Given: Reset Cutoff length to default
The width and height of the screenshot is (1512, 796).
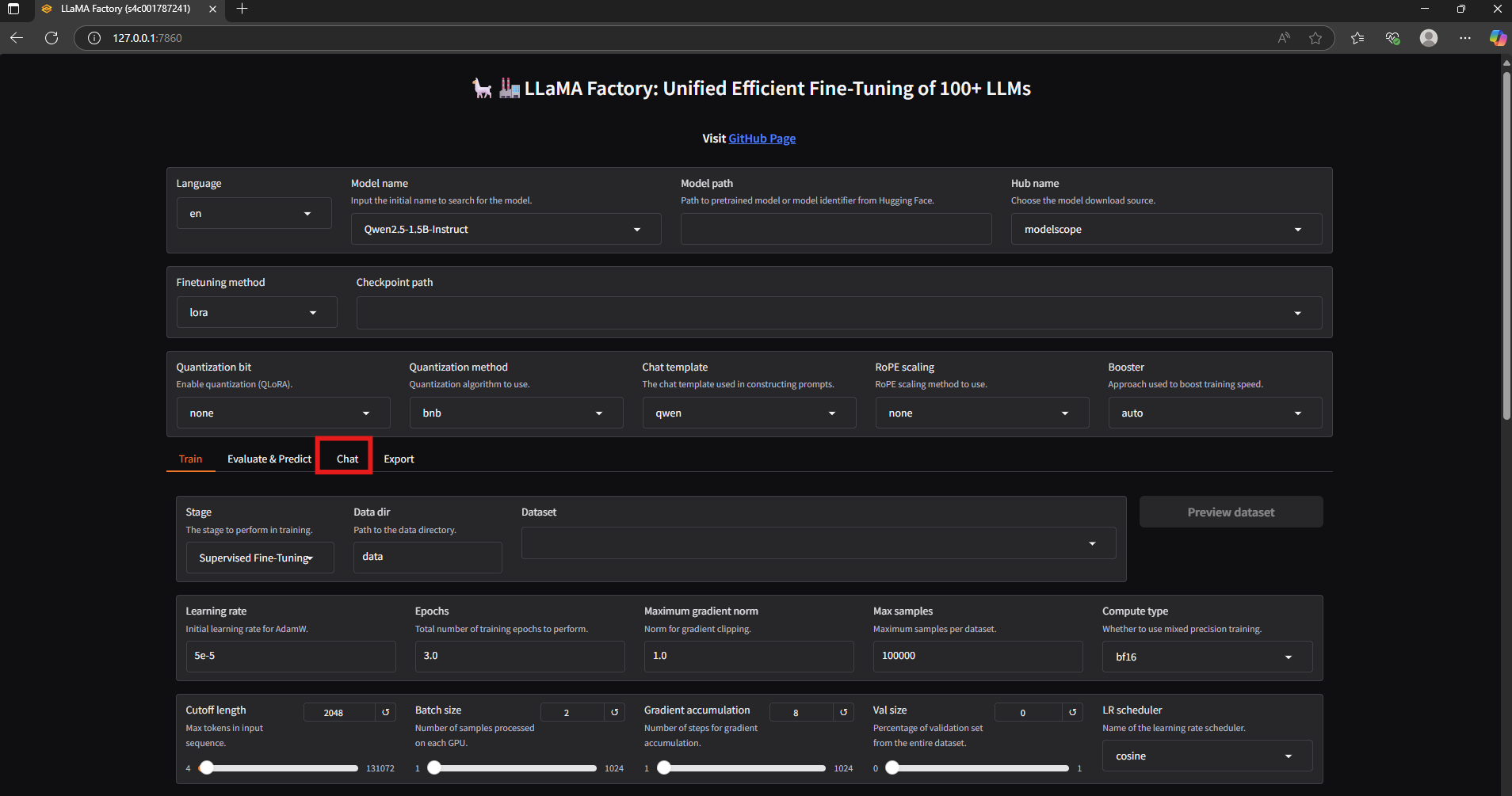Looking at the screenshot, I should [x=386, y=712].
